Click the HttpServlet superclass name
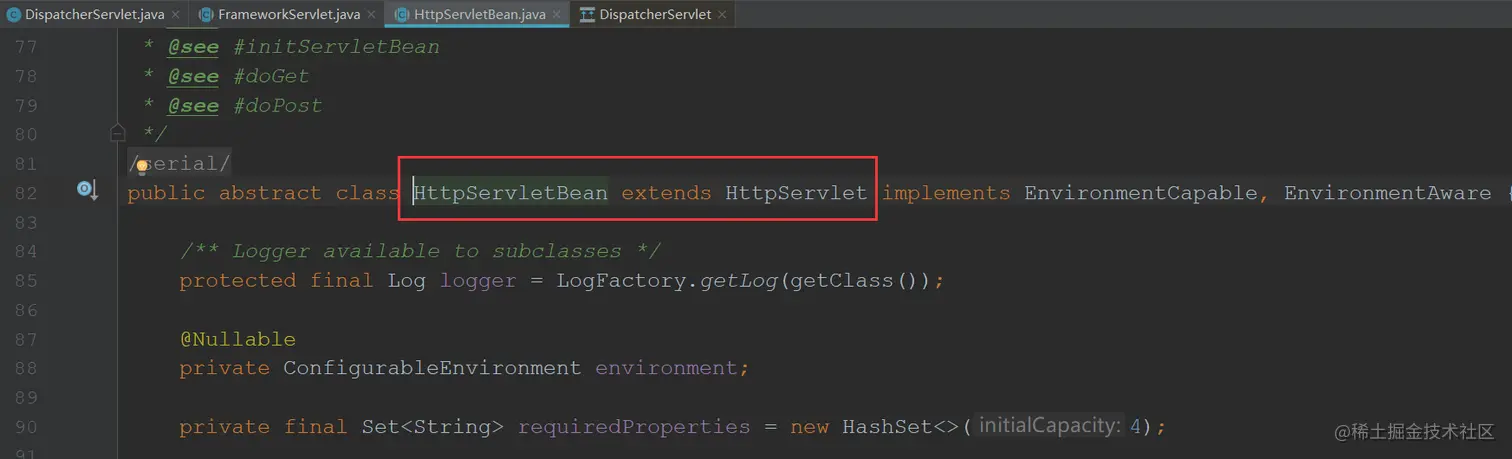Screen dimensions: 1512x459 tap(796, 192)
